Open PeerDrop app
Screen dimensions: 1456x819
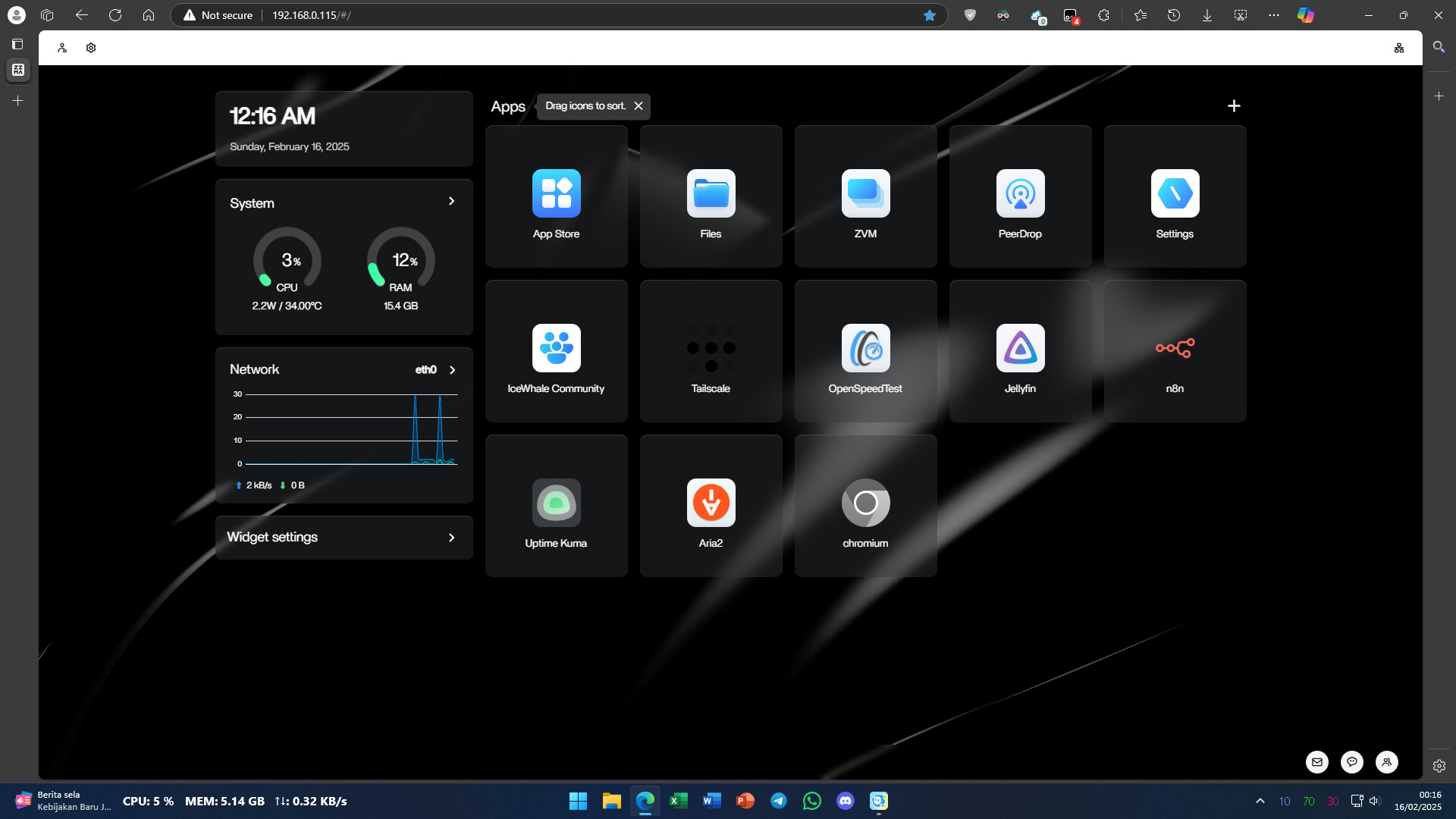(1020, 196)
